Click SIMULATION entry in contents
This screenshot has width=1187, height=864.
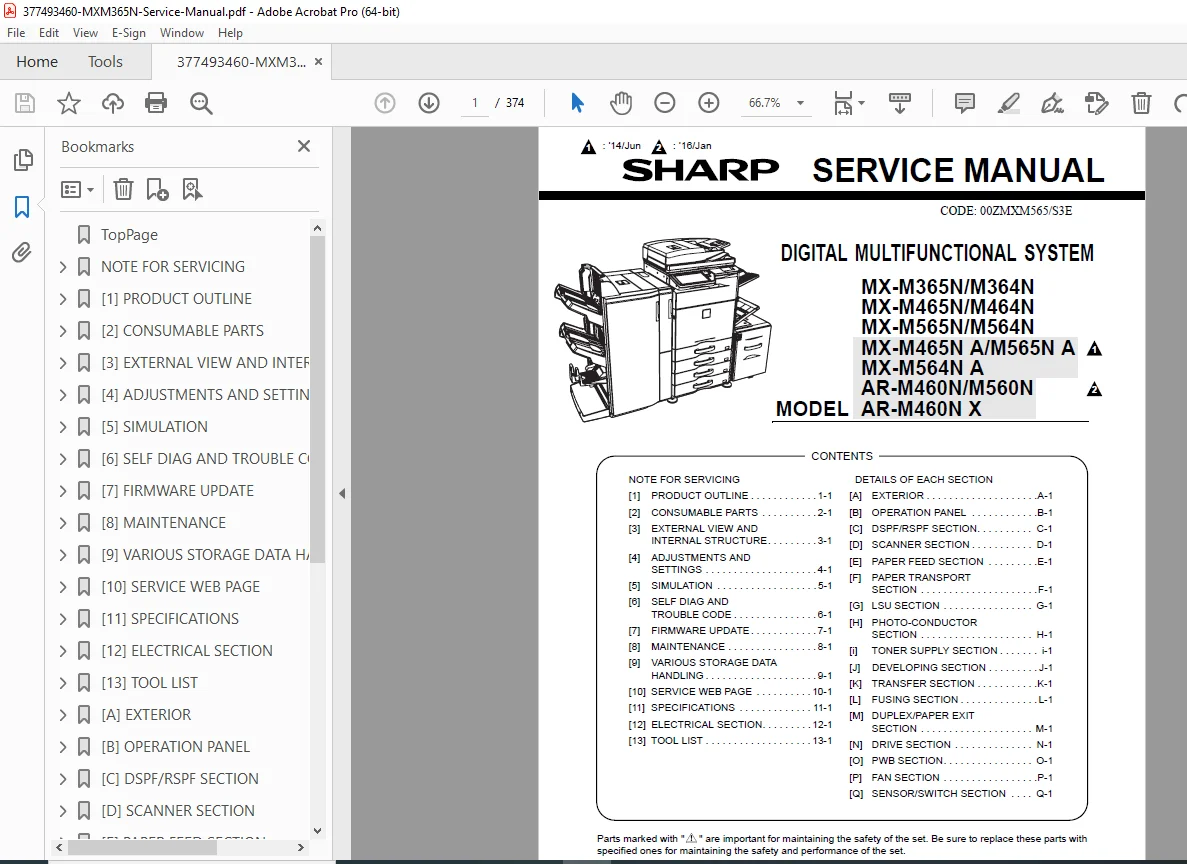(730, 585)
